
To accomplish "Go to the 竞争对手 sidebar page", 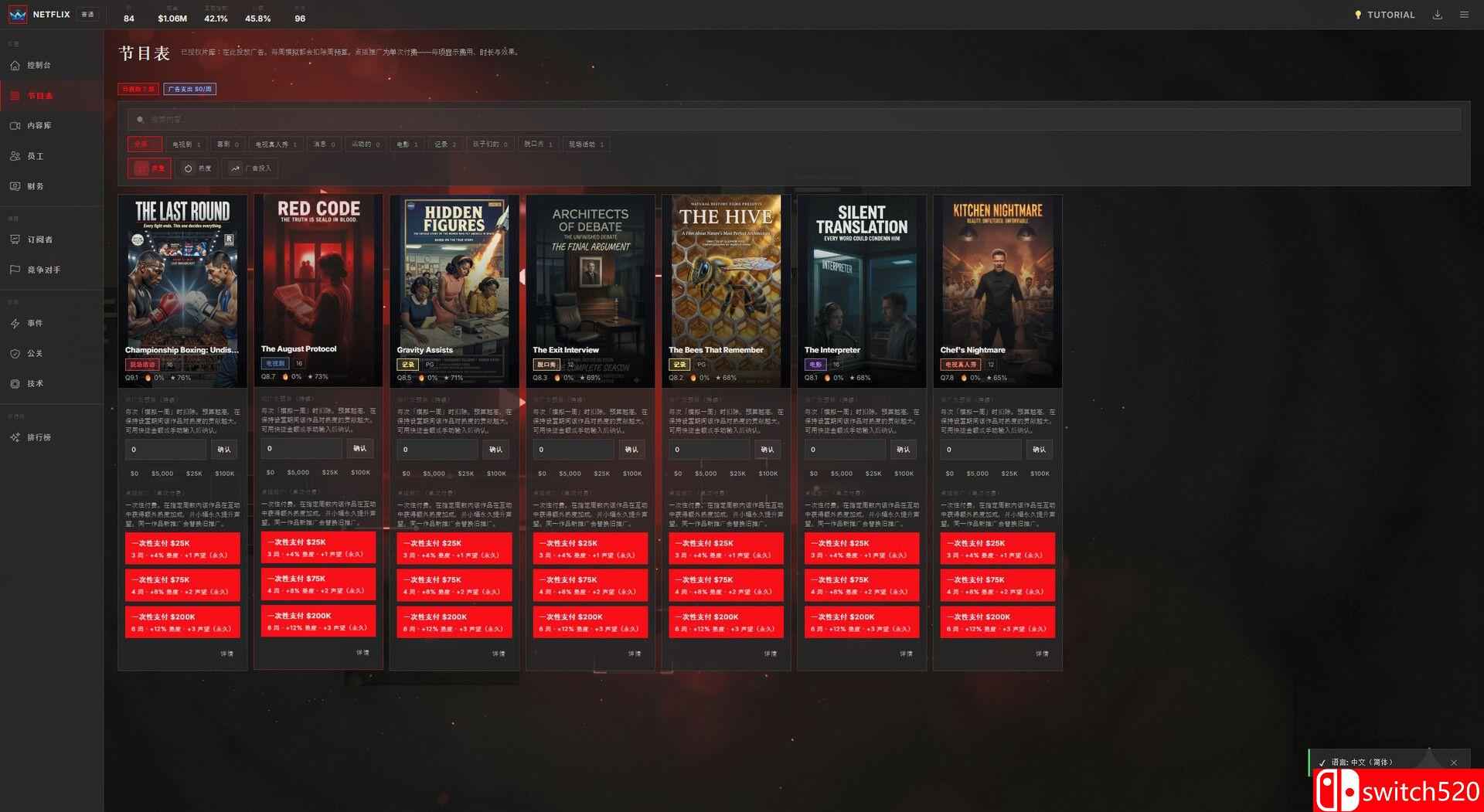I will (52, 270).
